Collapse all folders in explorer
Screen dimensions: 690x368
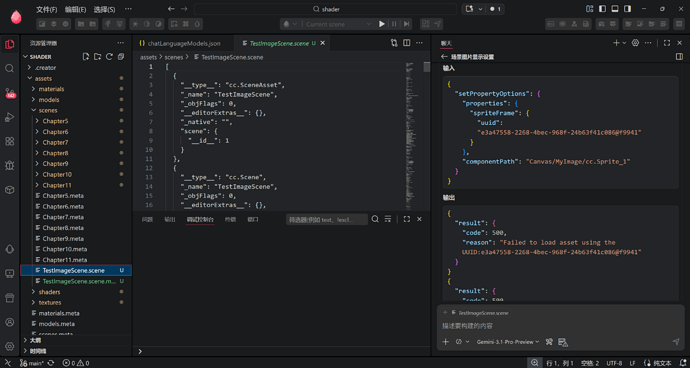pos(121,57)
